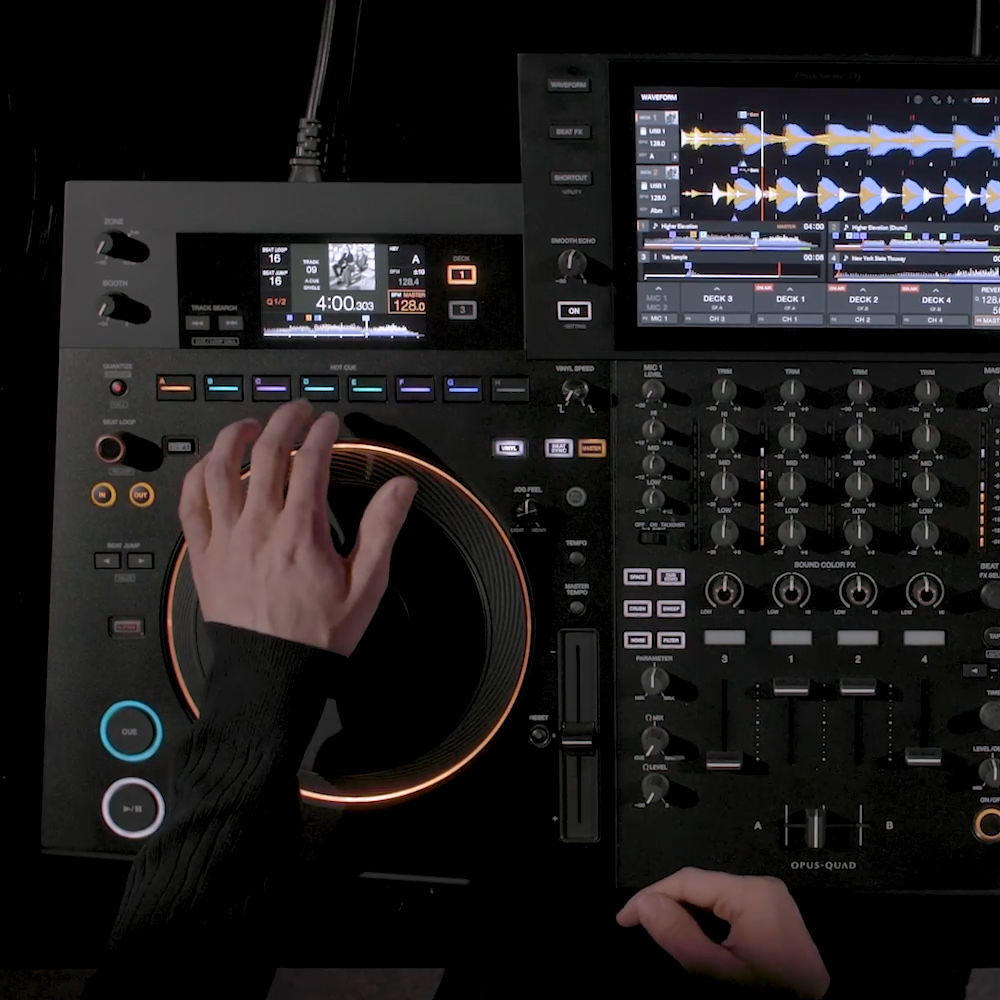Tap the Beat Jump forward arrow
Screen dimensions: 1000x1000
(x=140, y=561)
